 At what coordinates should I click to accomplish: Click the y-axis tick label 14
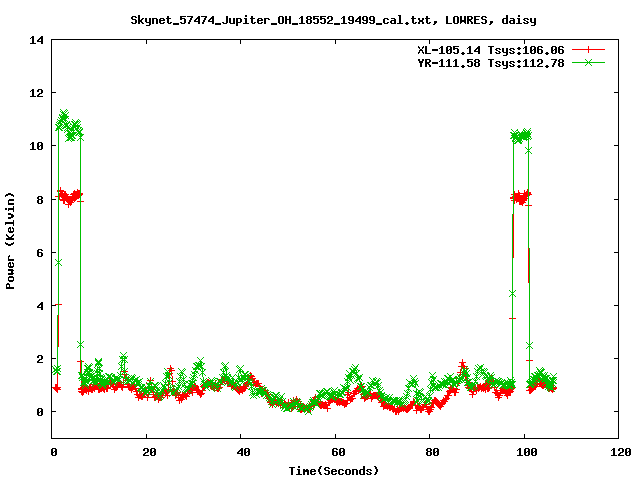coord(36,40)
